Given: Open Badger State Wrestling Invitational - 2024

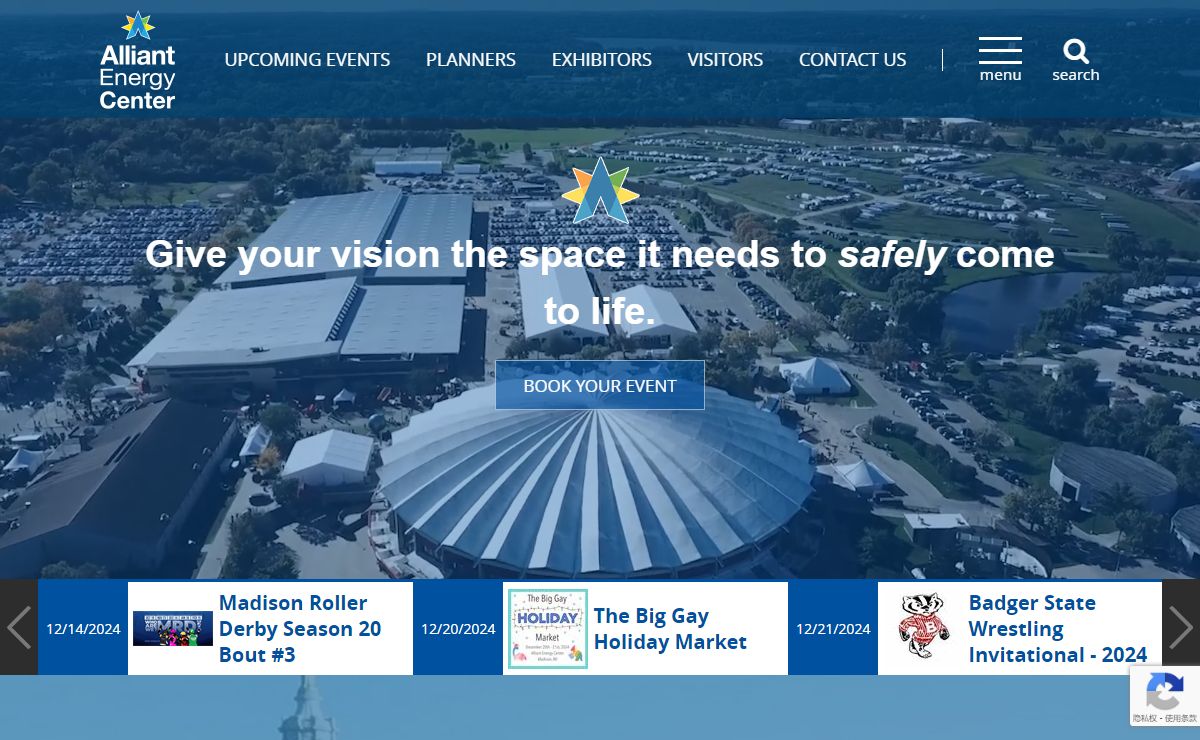Looking at the screenshot, I should pos(1058,629).
